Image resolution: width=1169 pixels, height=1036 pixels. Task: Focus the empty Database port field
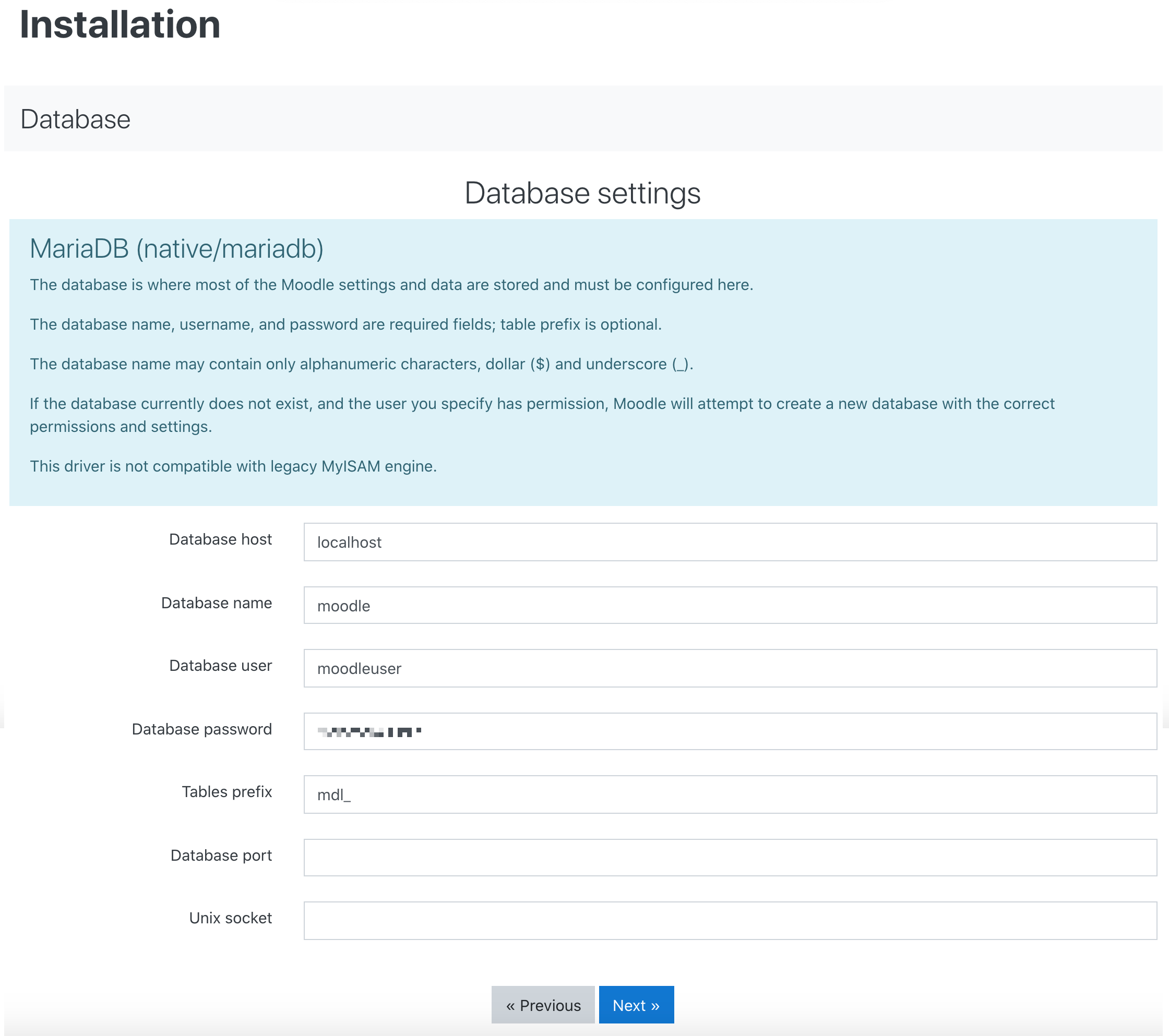click(x=730, y=858)
